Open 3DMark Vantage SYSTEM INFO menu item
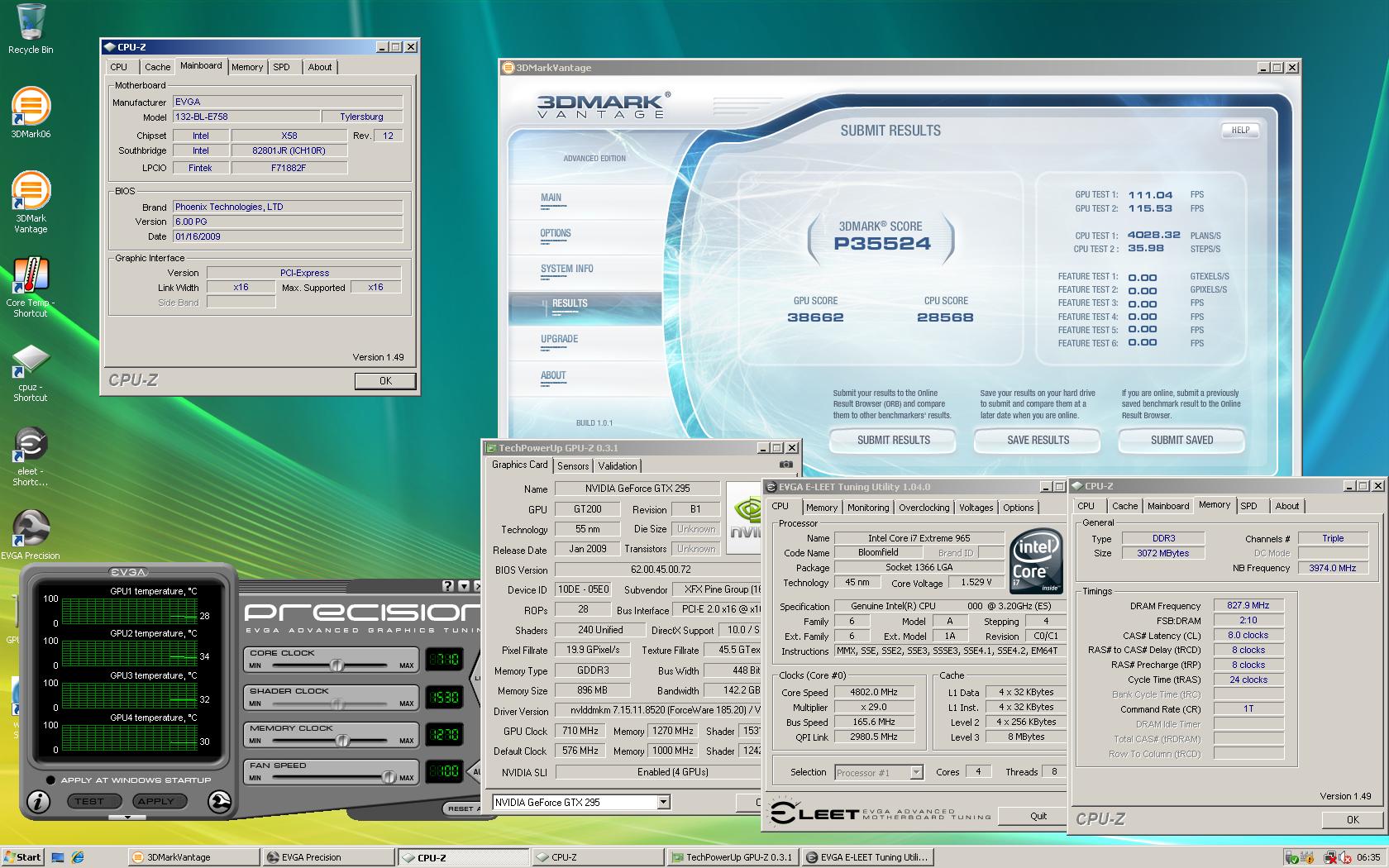 pos(566,269)
